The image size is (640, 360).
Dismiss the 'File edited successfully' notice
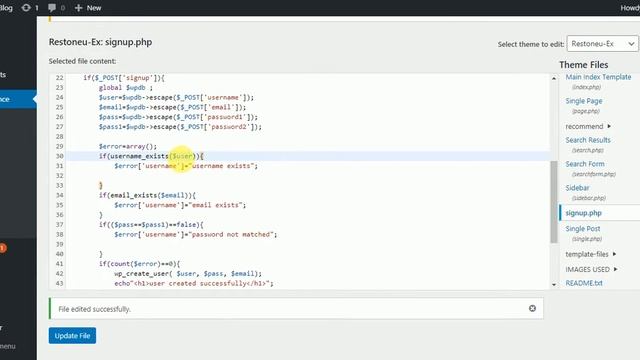pyautogui.click(x=532, y=309)
